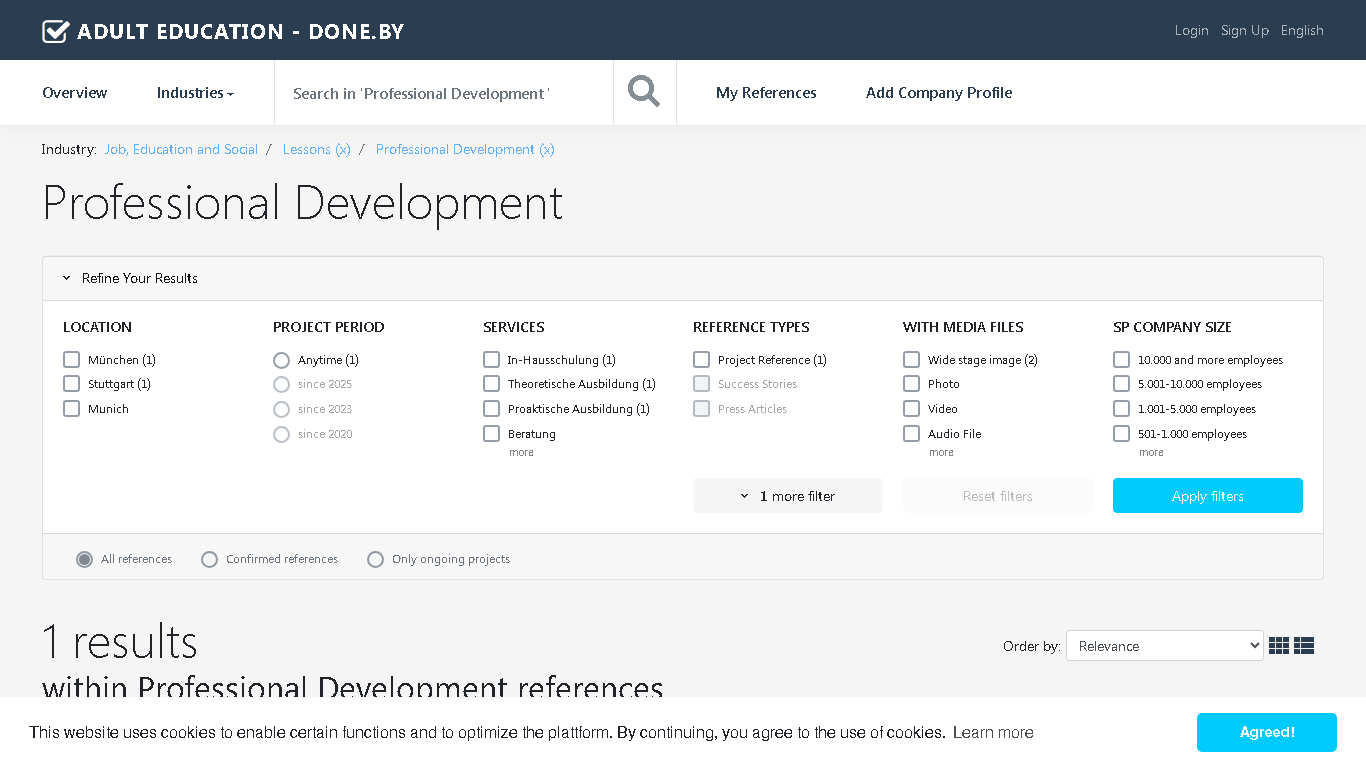
Task: Click the 1 results heading text
Action: pyautogui.click(x=120, y=641)
